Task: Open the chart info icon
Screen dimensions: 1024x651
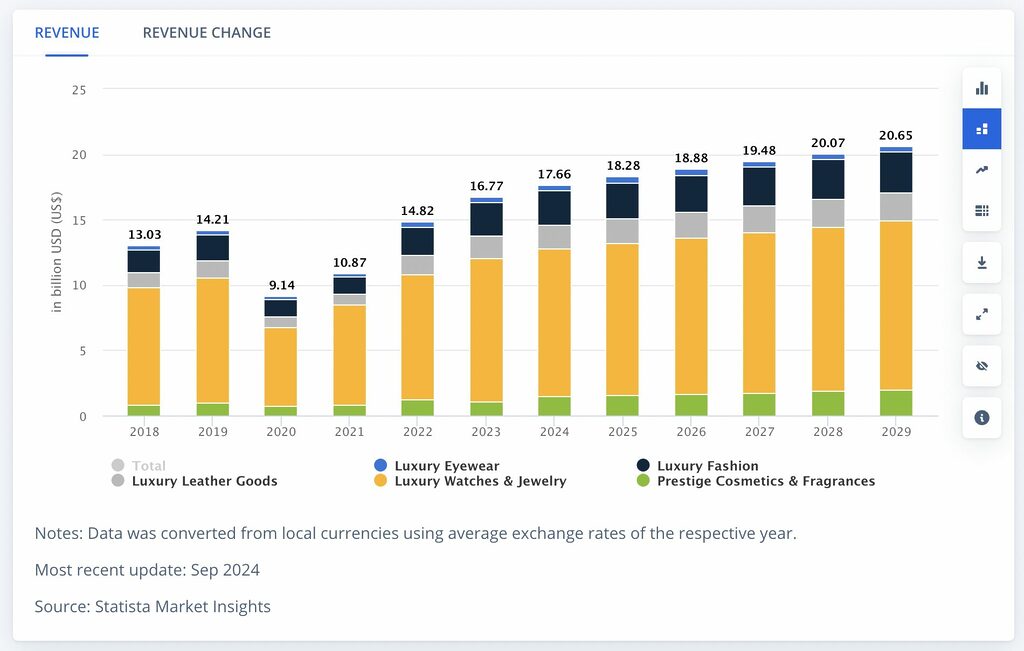Action: [x=981, y=417]
